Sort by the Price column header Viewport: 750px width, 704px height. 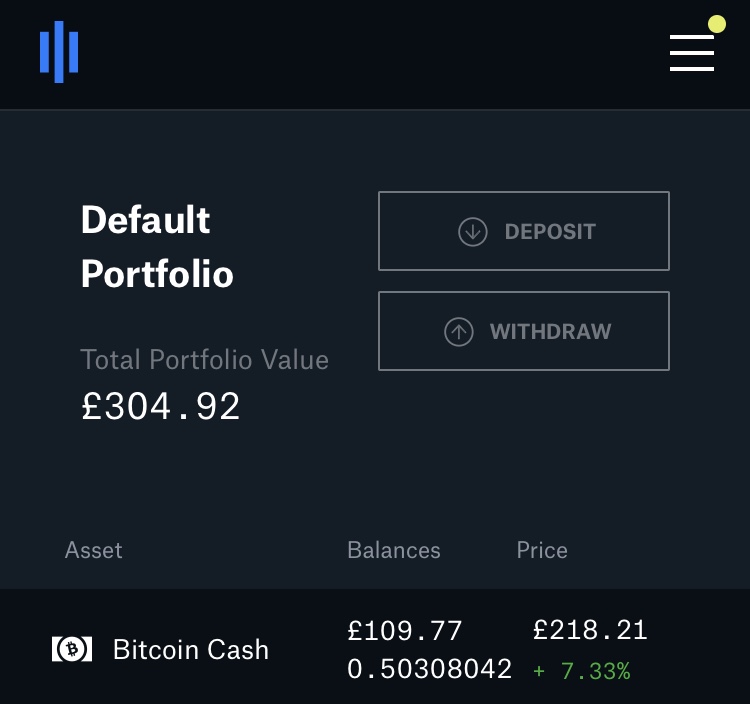click(542, 550)
